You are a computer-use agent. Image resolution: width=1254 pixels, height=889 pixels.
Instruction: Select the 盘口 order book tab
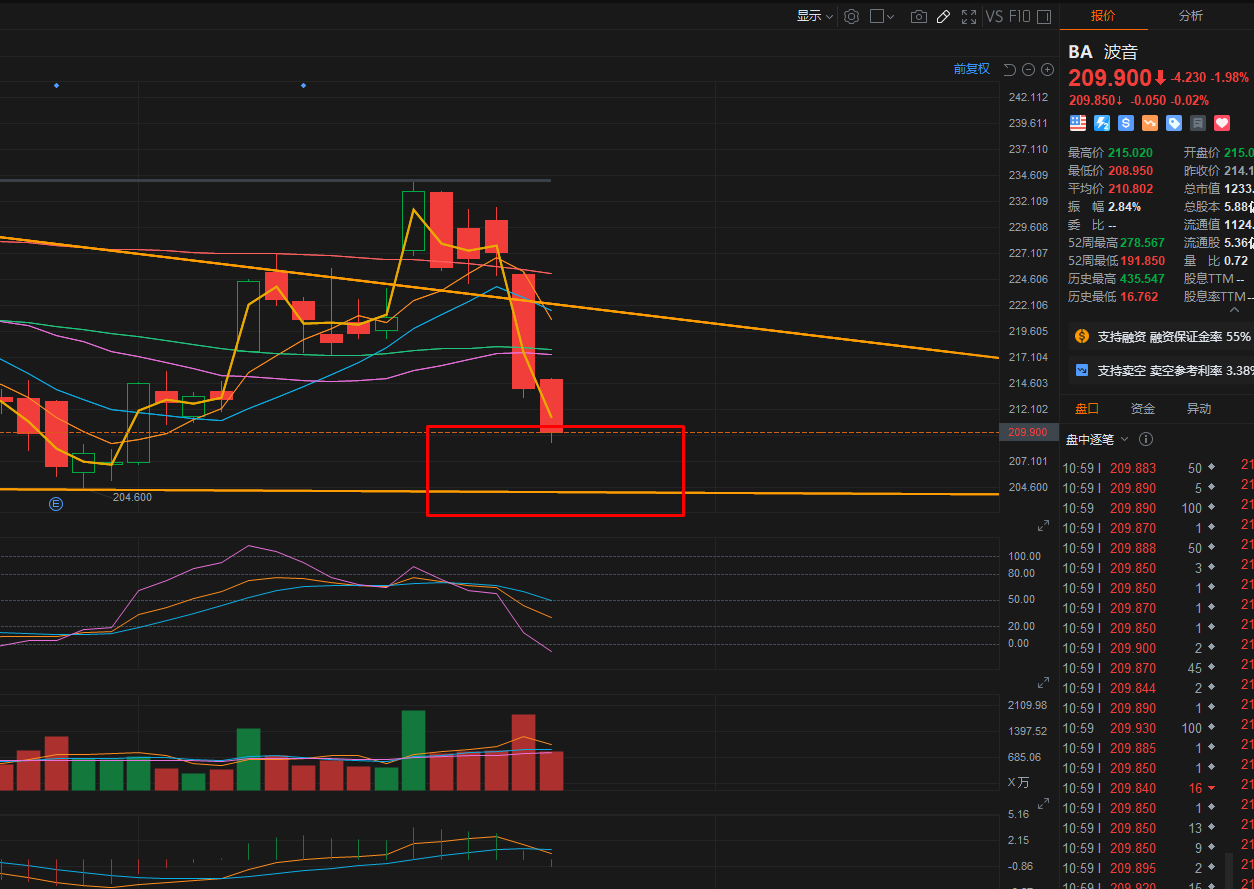coord(1087,408)
